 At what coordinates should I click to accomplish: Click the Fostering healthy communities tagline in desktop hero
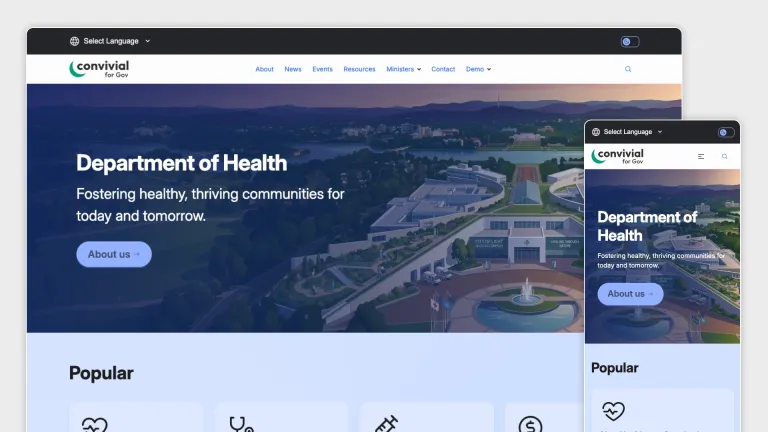[211, 205]
